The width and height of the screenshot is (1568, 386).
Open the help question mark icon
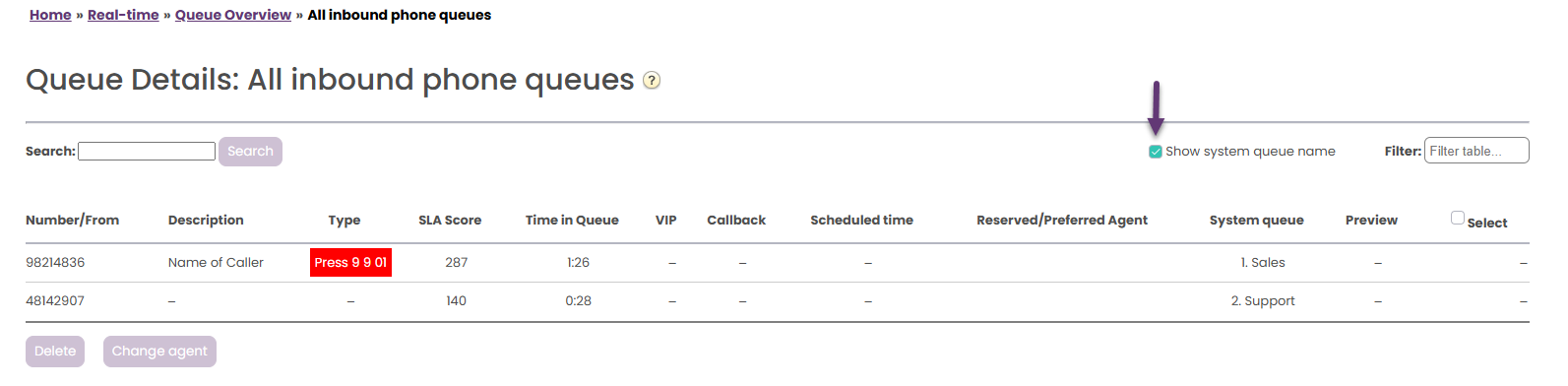[652, 81]
